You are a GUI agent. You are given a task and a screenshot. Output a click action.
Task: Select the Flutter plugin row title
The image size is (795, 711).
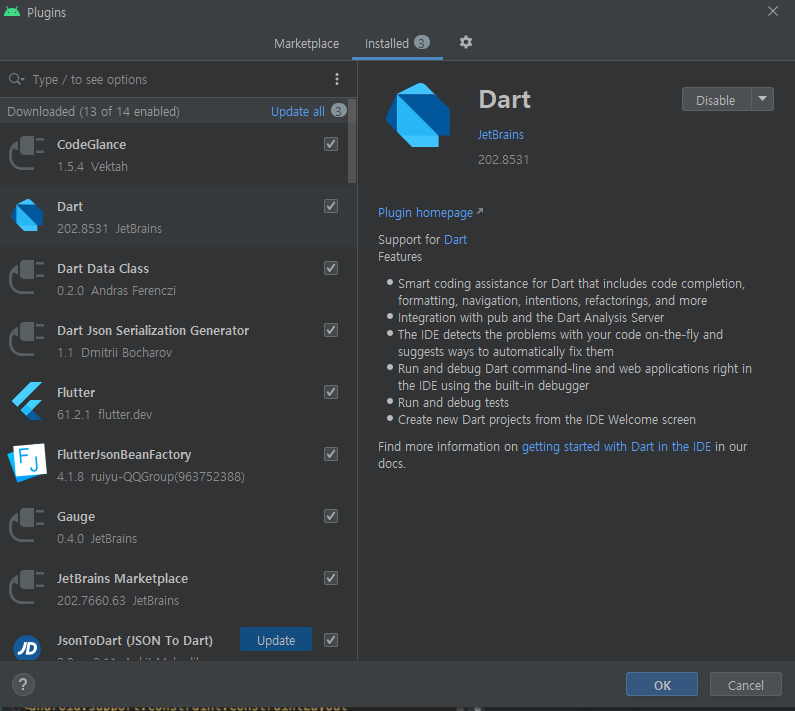(x=76, y=393)
